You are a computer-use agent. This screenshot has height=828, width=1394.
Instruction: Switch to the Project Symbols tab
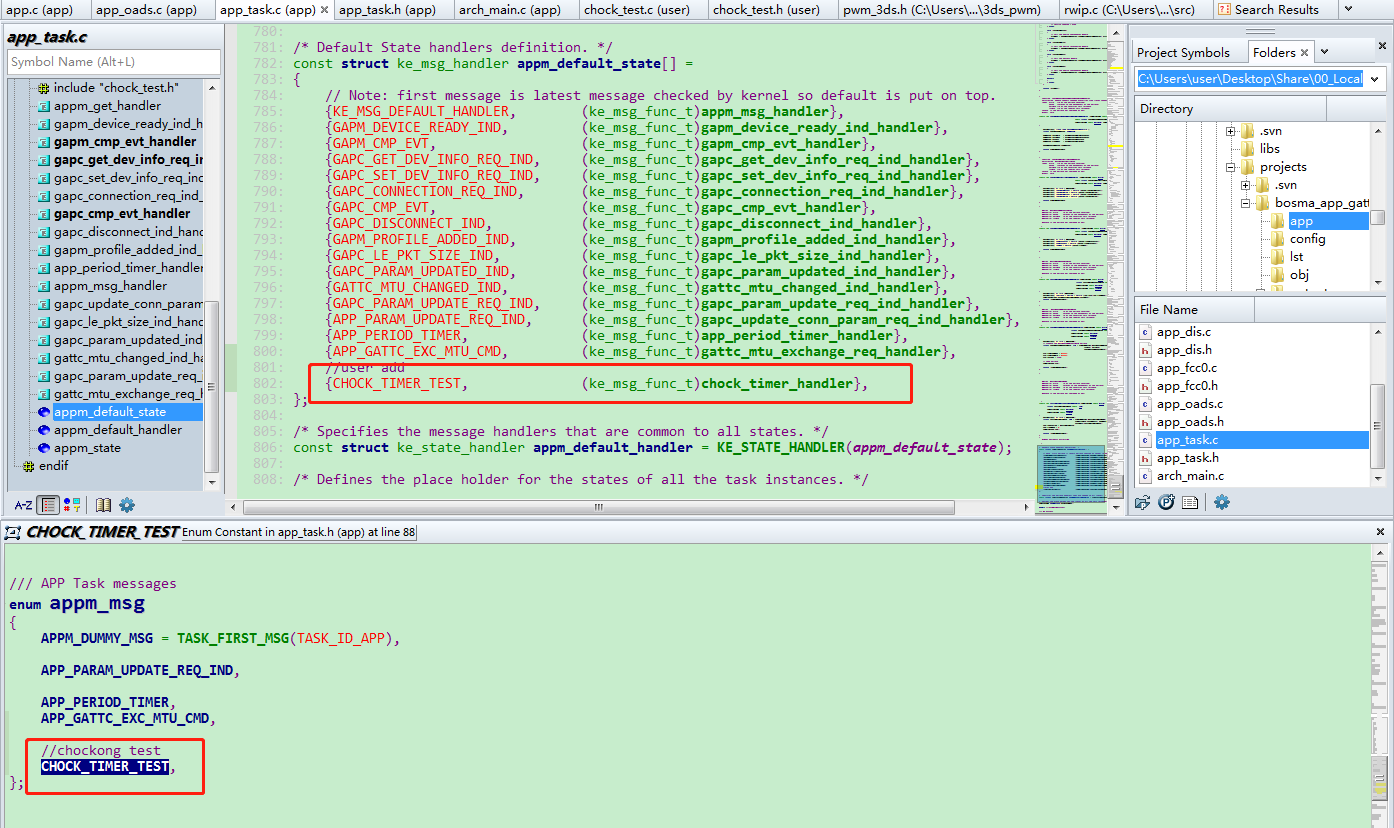1183,52
